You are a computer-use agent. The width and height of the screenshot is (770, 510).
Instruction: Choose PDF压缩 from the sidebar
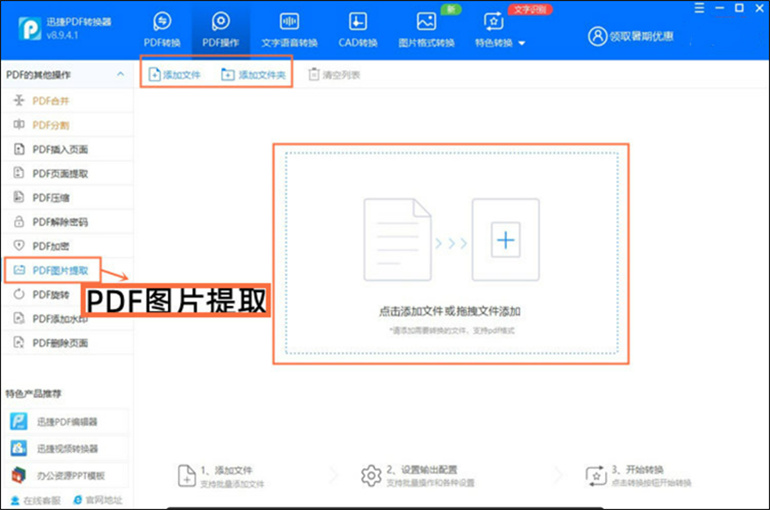[51, 198]
